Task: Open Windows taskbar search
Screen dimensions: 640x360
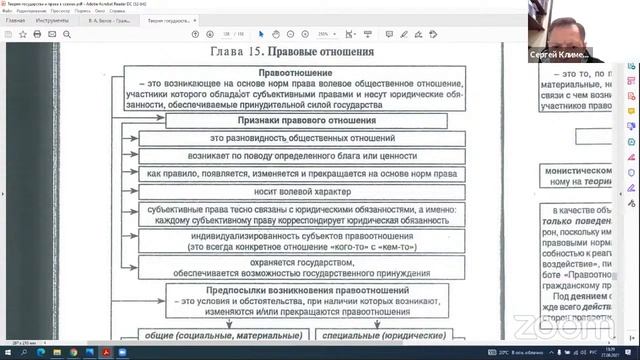Action: point(24,352)
